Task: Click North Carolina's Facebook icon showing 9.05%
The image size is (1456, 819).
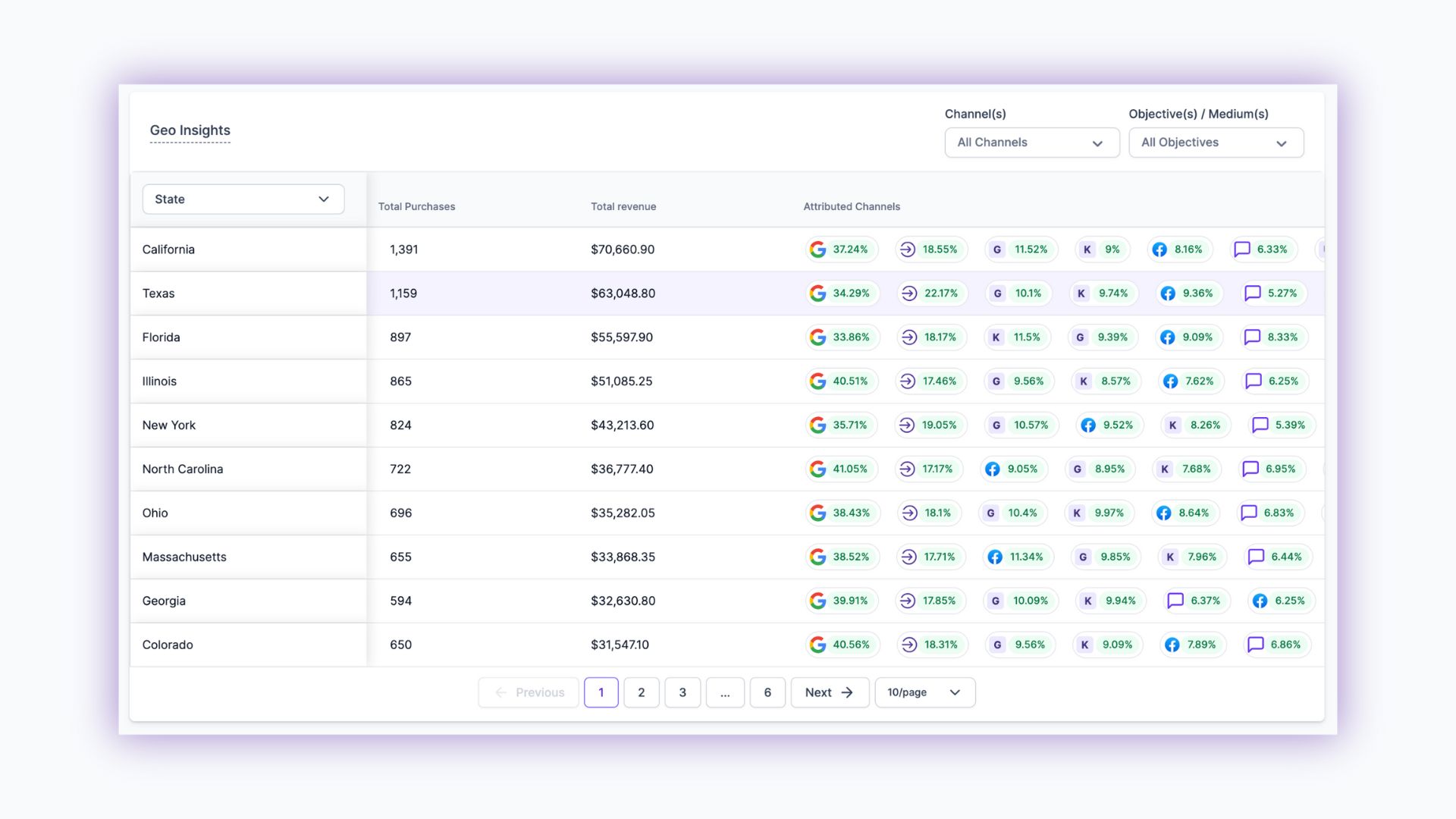Action: pos(993,469)
